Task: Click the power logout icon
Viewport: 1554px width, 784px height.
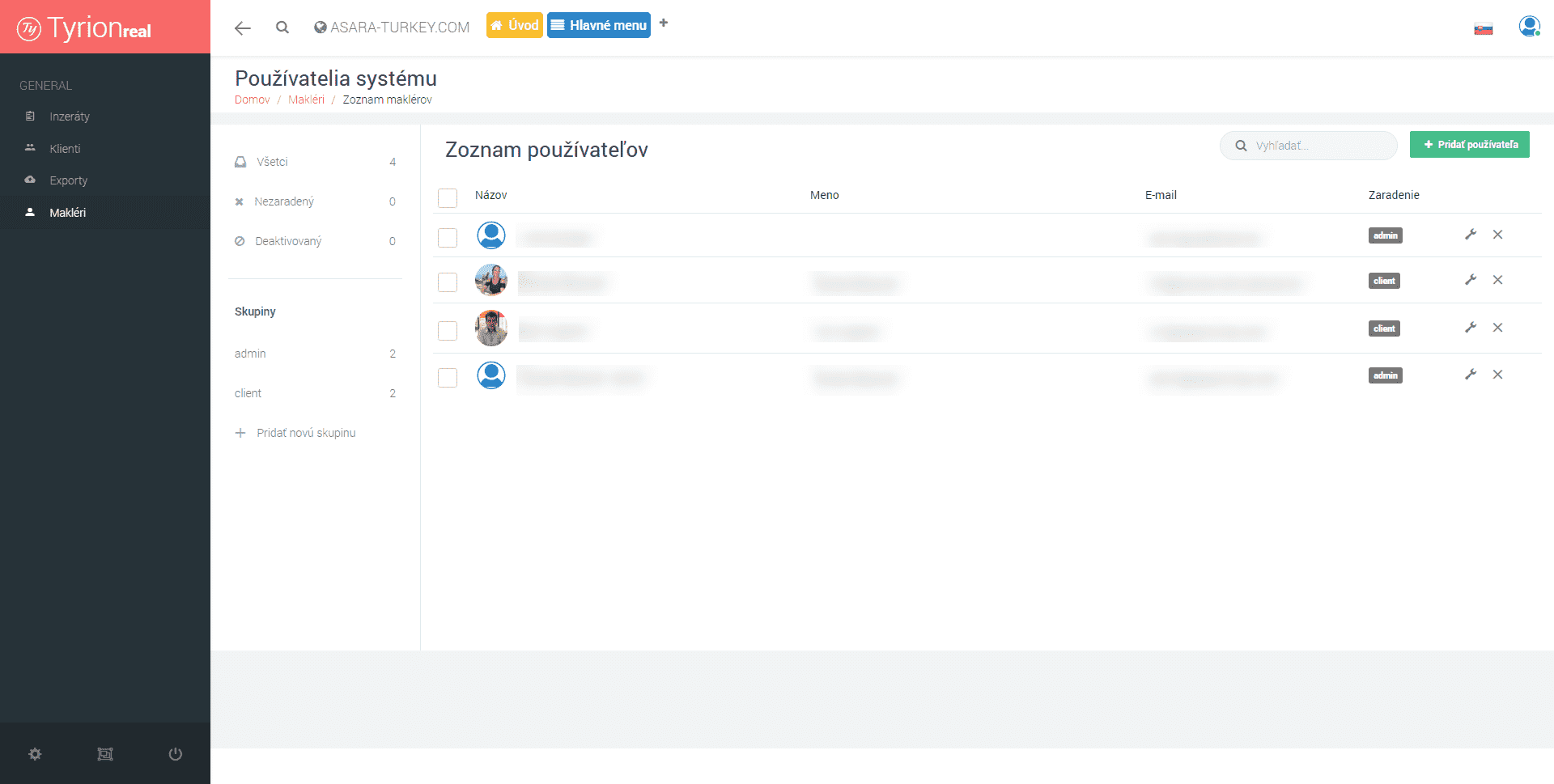Action: pyautogui.click(x=175, y=754)
